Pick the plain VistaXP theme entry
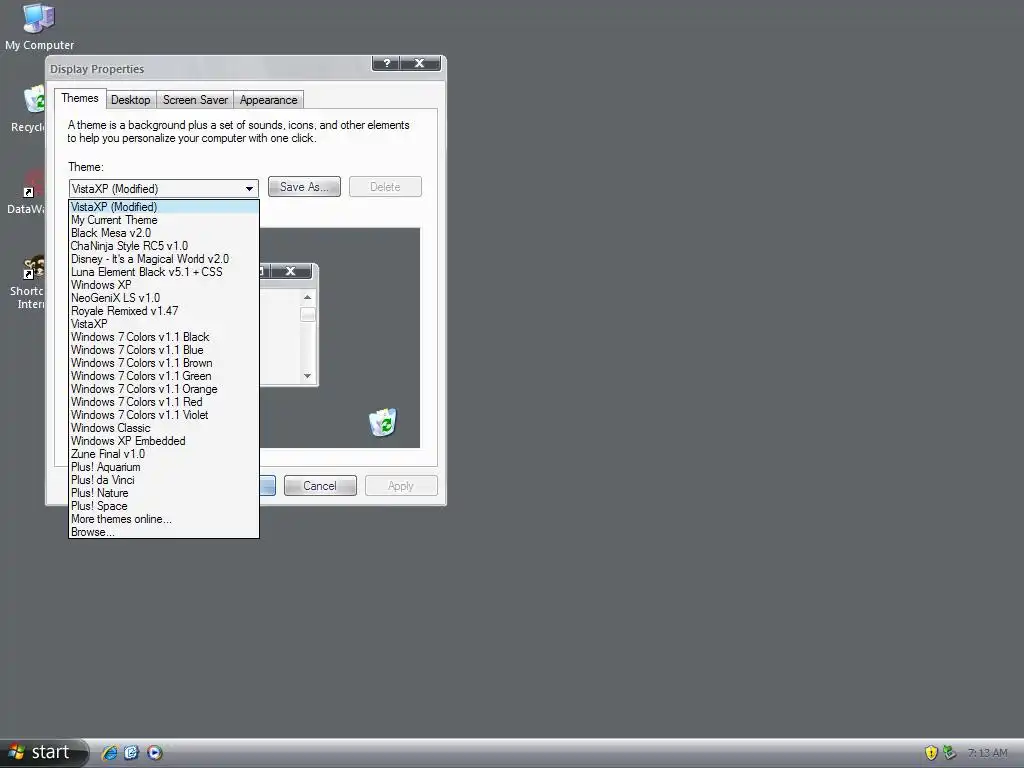 (164, 324)
